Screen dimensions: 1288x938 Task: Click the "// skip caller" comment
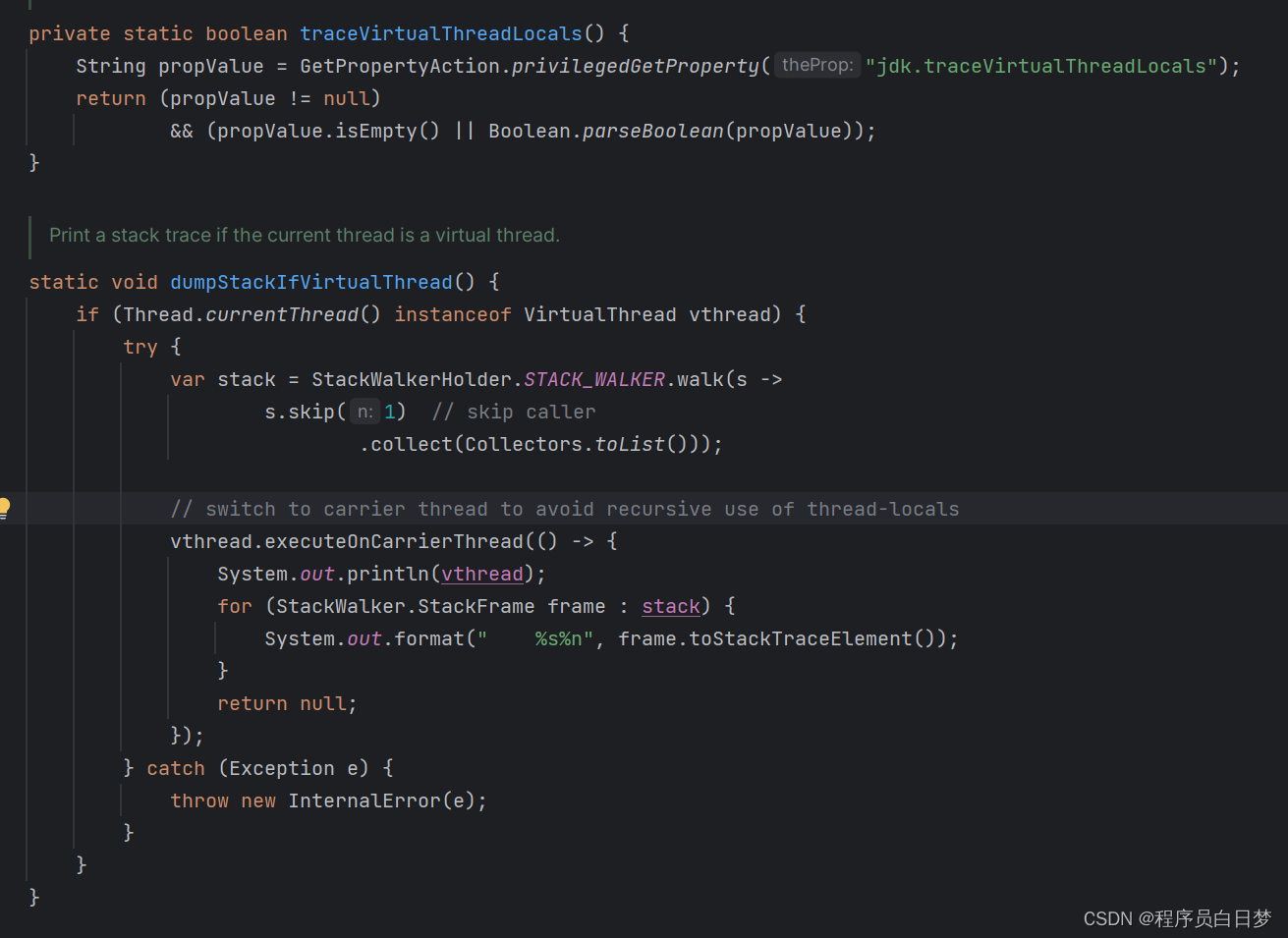514,412
